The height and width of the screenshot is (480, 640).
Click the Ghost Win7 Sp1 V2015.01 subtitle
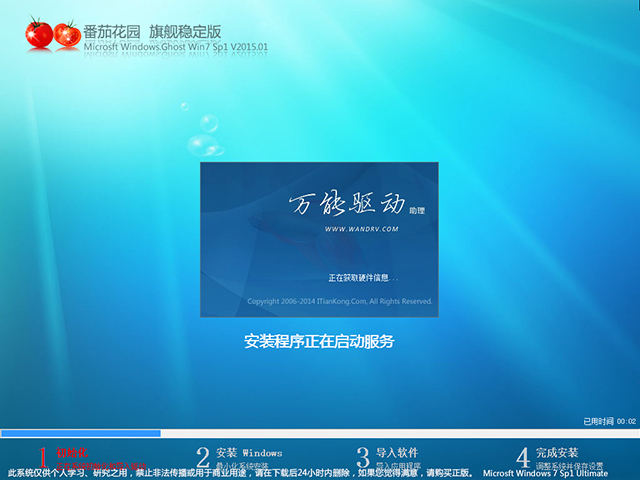(177, 47)
